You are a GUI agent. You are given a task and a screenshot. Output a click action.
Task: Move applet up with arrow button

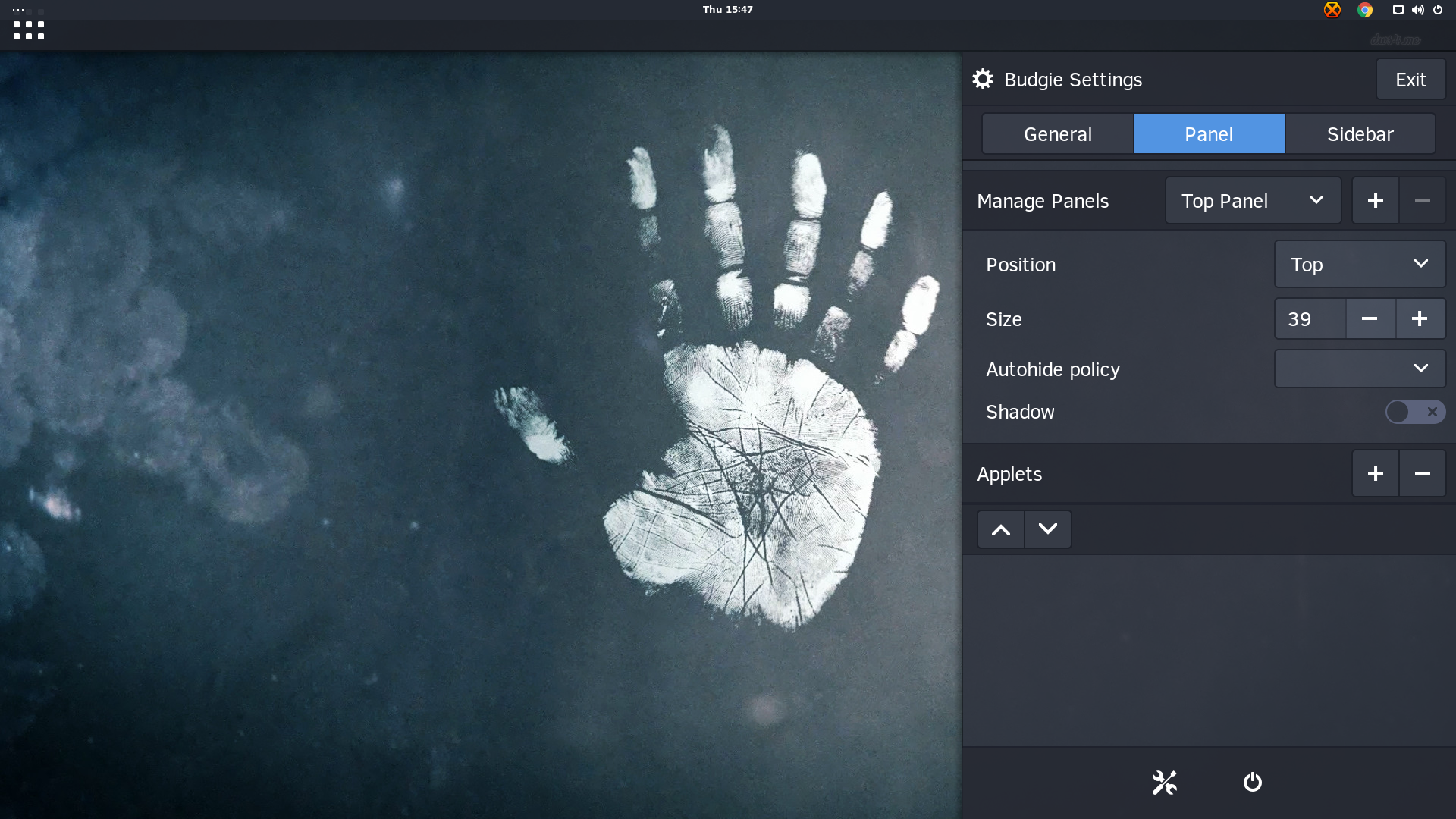(x=1001, y=529)
